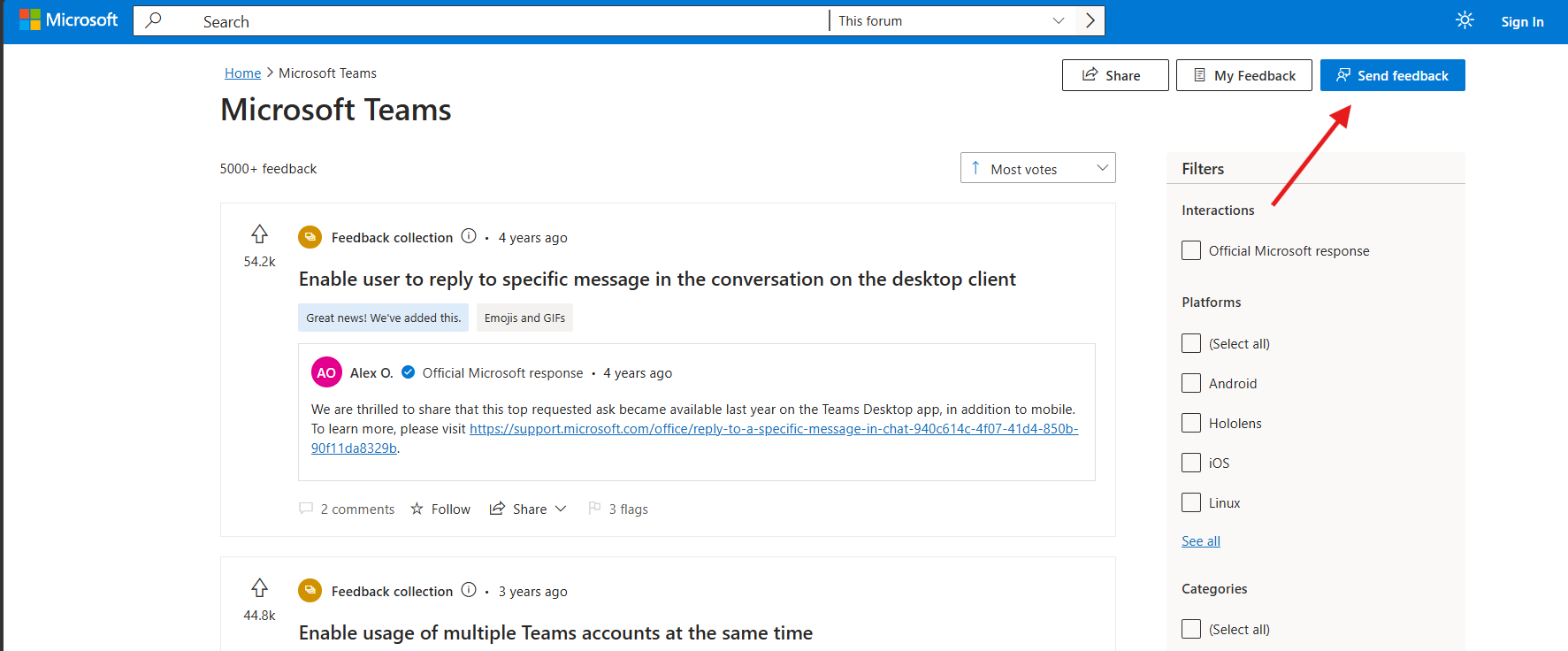Click the Microsoft Teams page heading
The height and width of the screenshot is (651, 1568).
point(336,110)
